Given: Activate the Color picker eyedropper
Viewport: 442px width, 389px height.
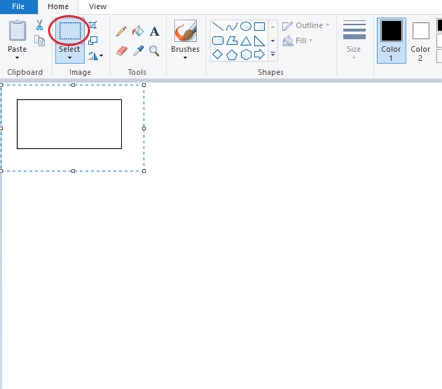Looking at the screenshot, I should coord(138,51).
